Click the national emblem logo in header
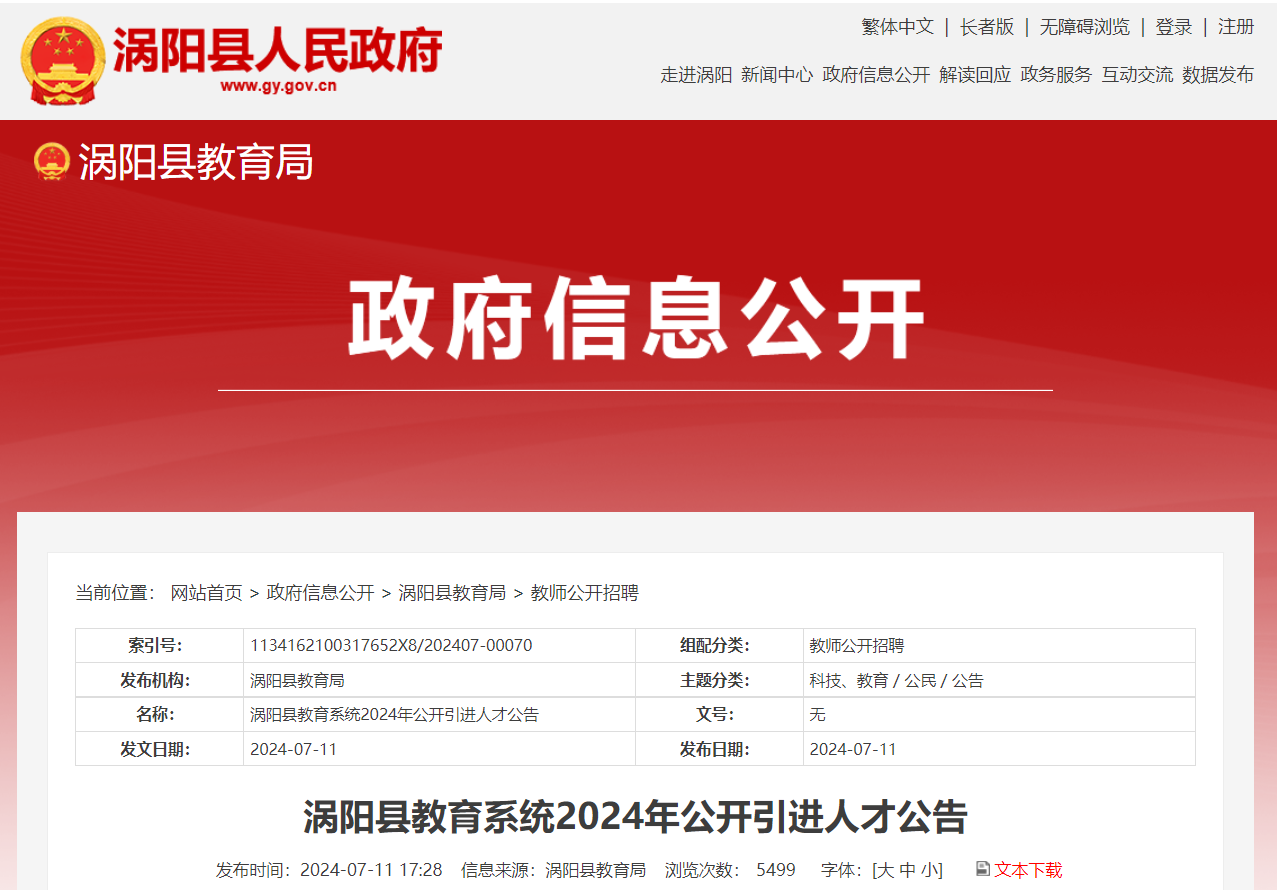This screenshot has width=1277, height=890. coord(63,60)
